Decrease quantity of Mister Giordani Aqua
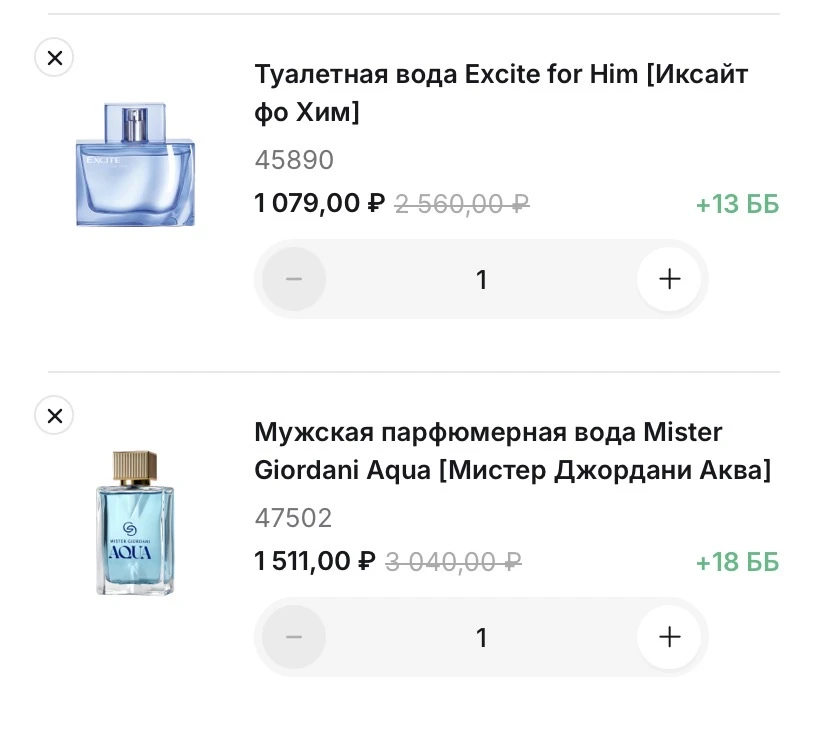828x745 pixels. coord(294,637)
